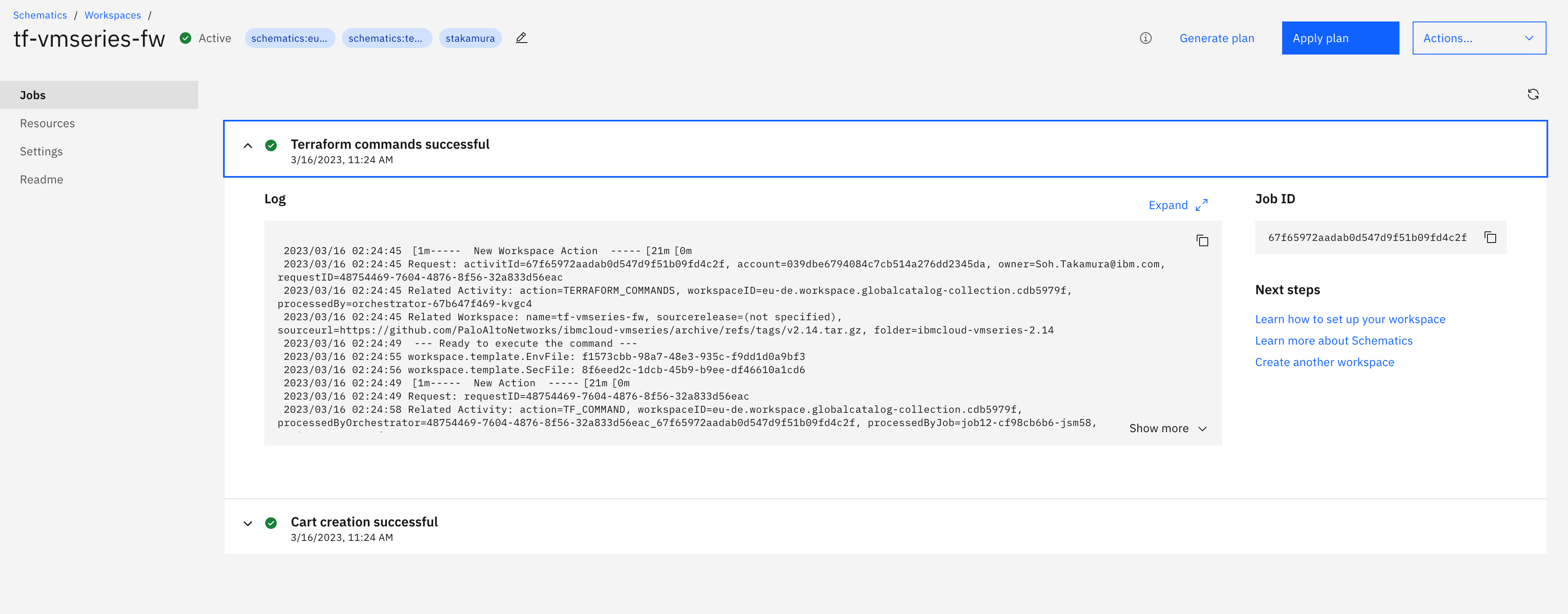Copy the log output using the copy icon
1568x614 pixels.
click(x=1202, y=240)
